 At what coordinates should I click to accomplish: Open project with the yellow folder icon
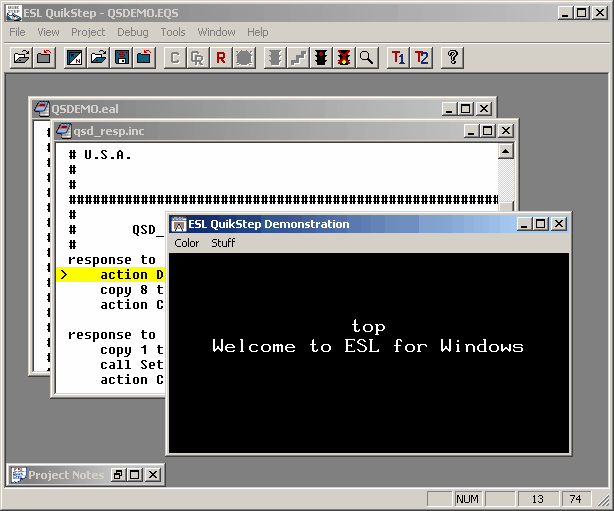pyautogui.click(x=21, y=58)
